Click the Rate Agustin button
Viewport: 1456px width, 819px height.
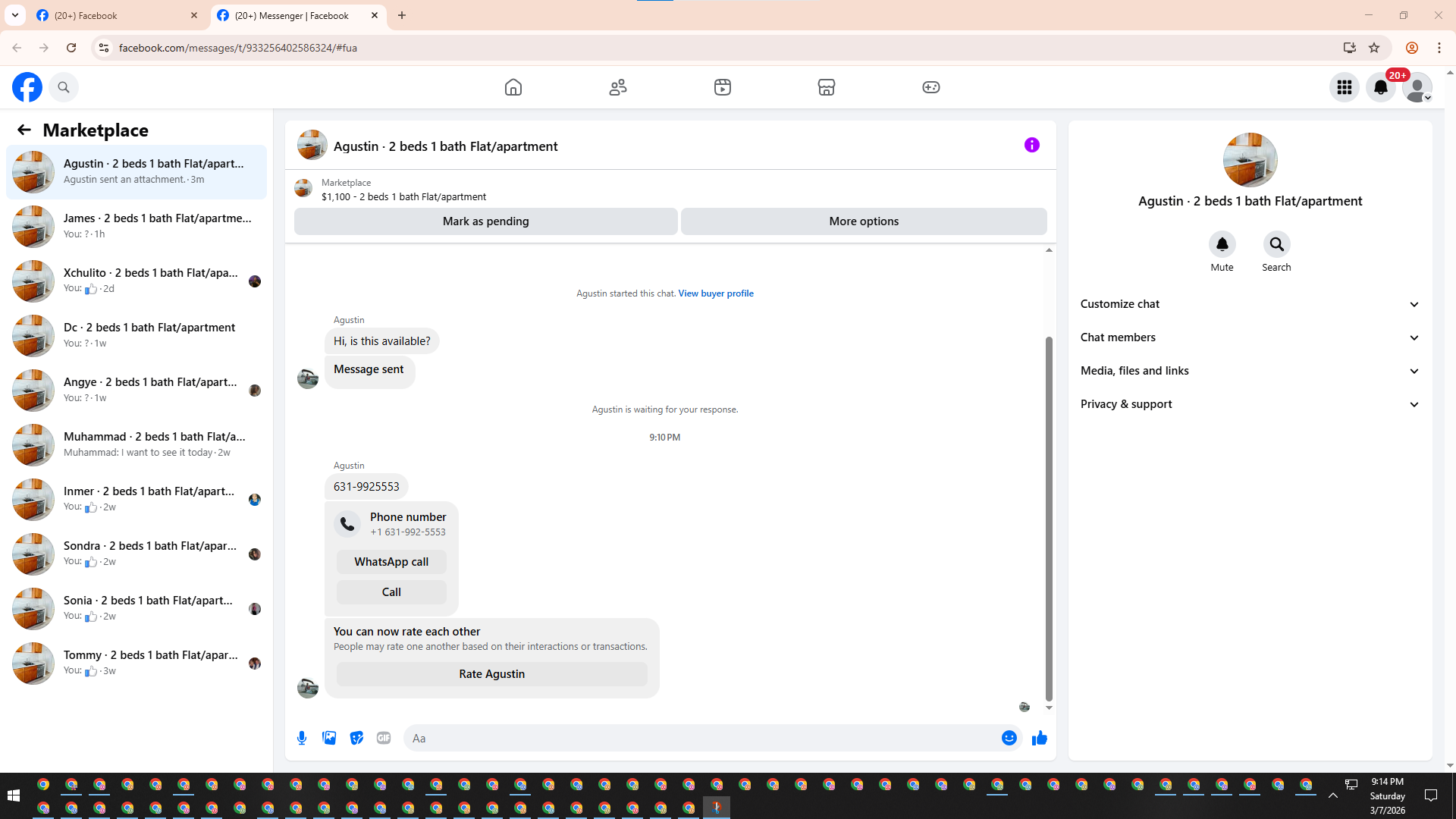click(x=492, y=674)
